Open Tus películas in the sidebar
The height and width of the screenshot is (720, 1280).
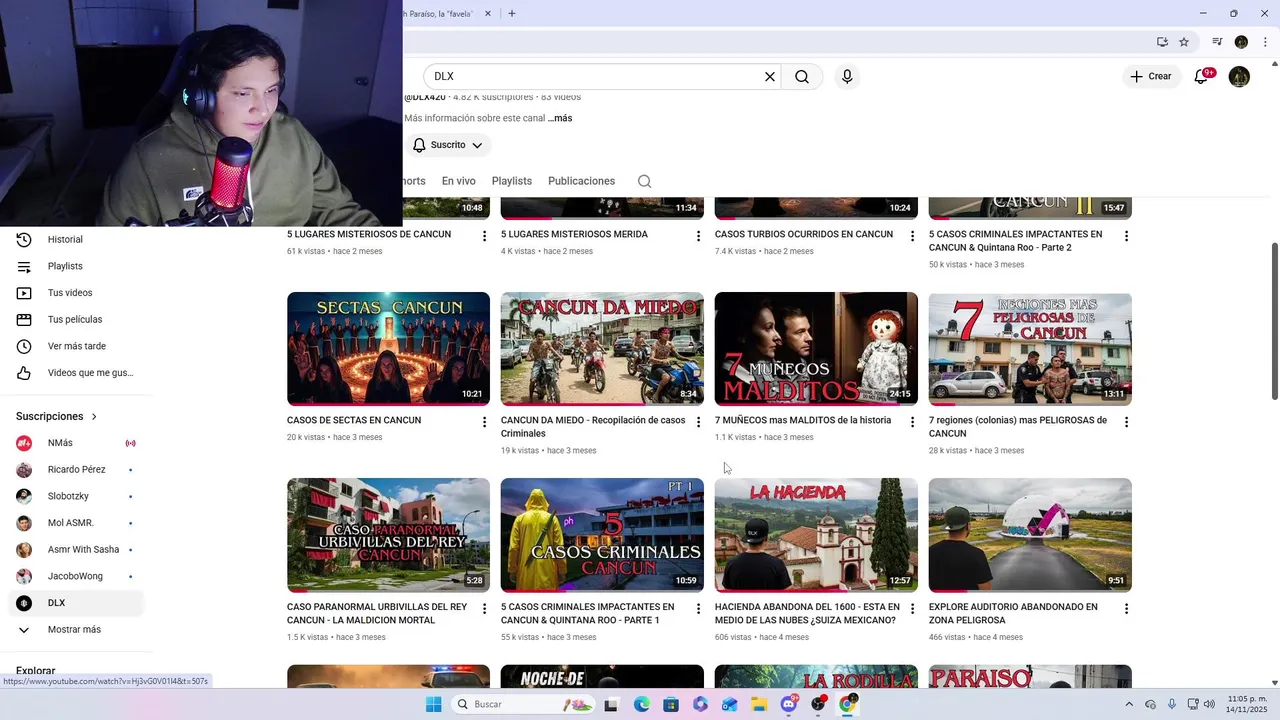[x=76, y=319]
